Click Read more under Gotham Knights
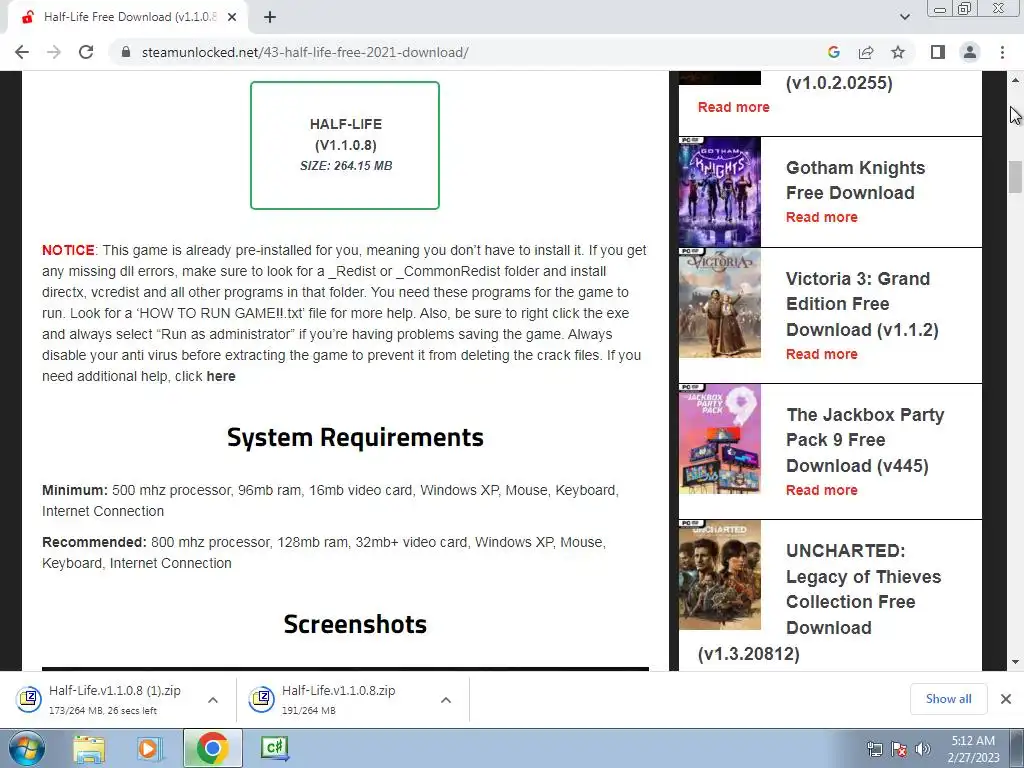The width and height of the screenshot is (1024, 768). point(822,217)
